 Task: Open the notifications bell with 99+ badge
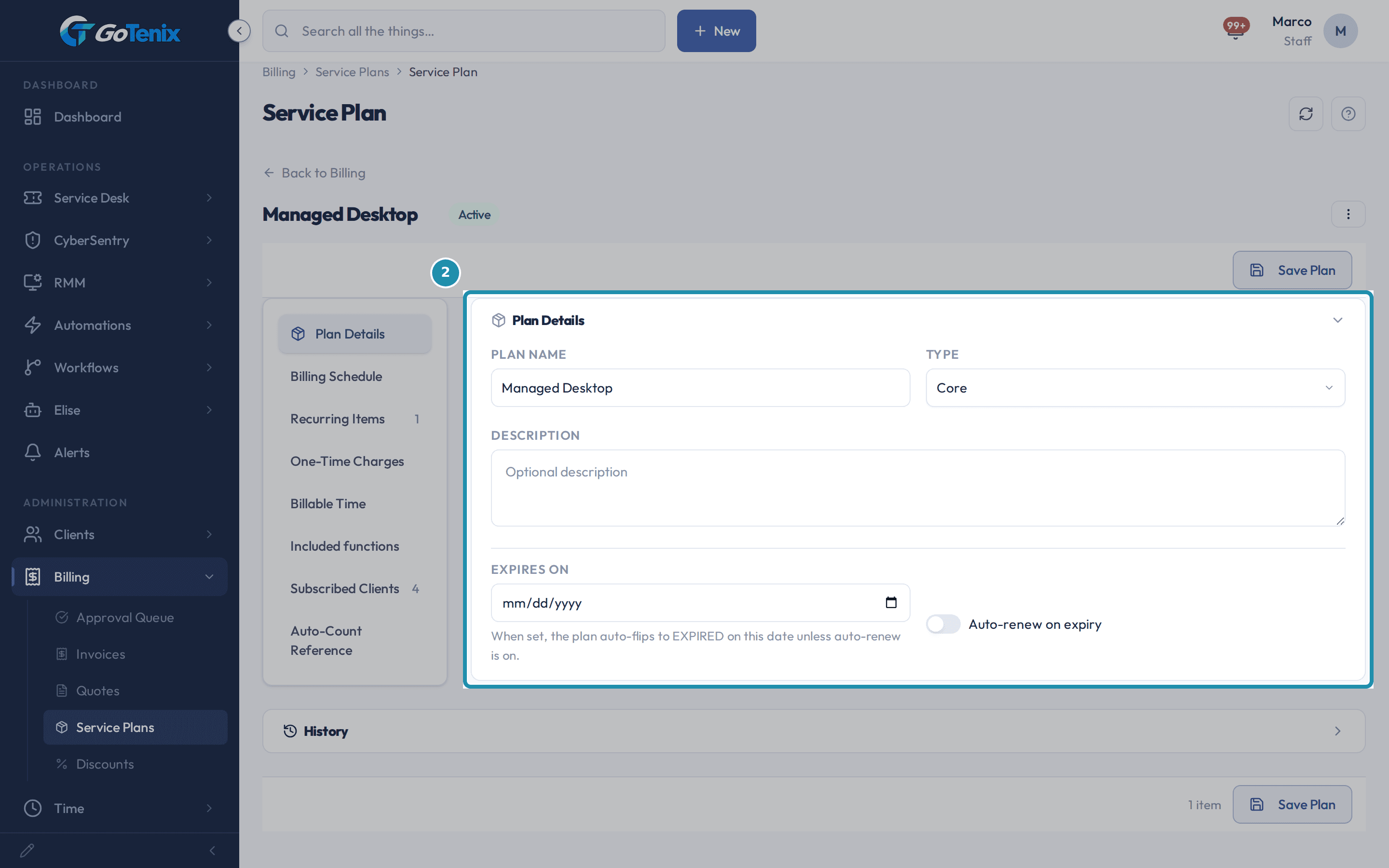click(1236, 29)
